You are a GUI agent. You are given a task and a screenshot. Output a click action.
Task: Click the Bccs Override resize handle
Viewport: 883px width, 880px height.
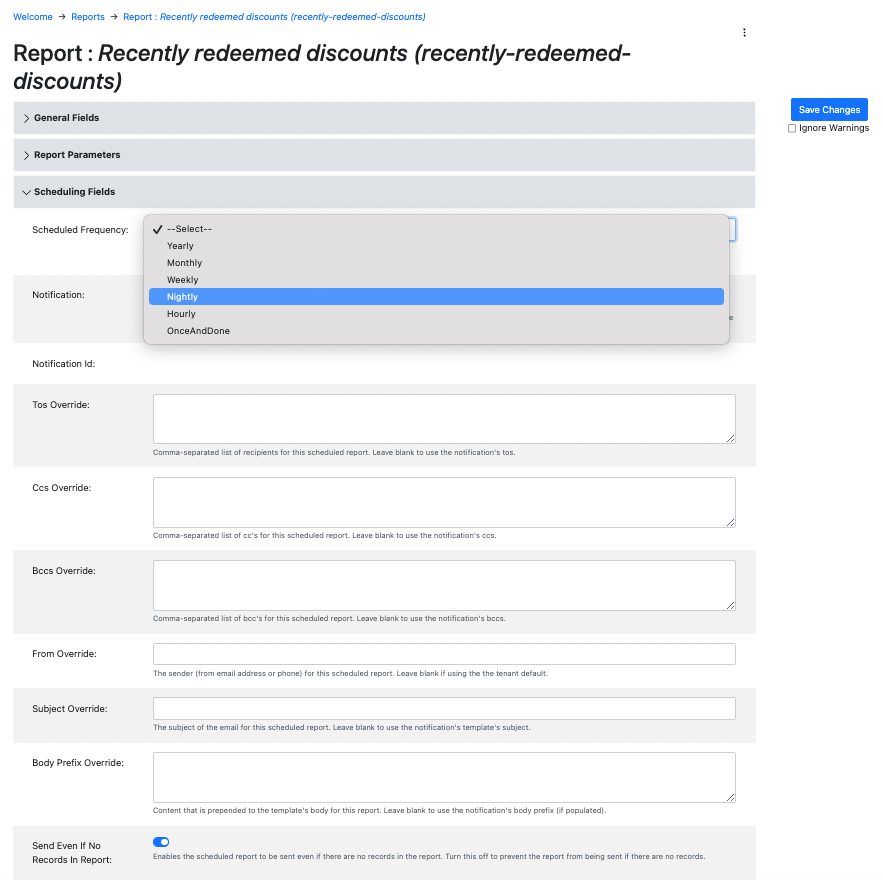[730, 605]
